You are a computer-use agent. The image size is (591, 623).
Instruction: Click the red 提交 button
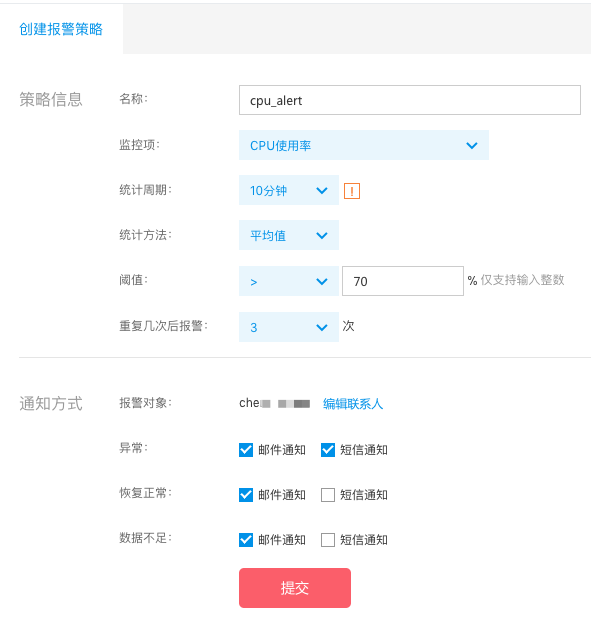tap(295, 588)
